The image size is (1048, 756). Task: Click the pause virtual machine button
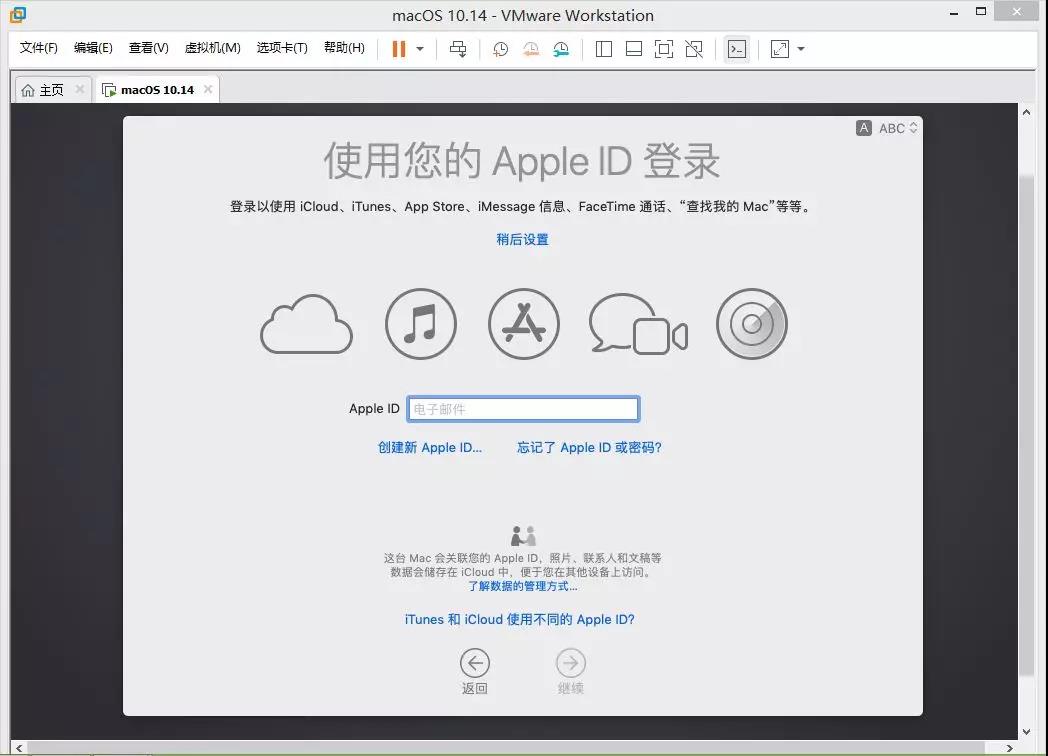(x=398, y=49)
